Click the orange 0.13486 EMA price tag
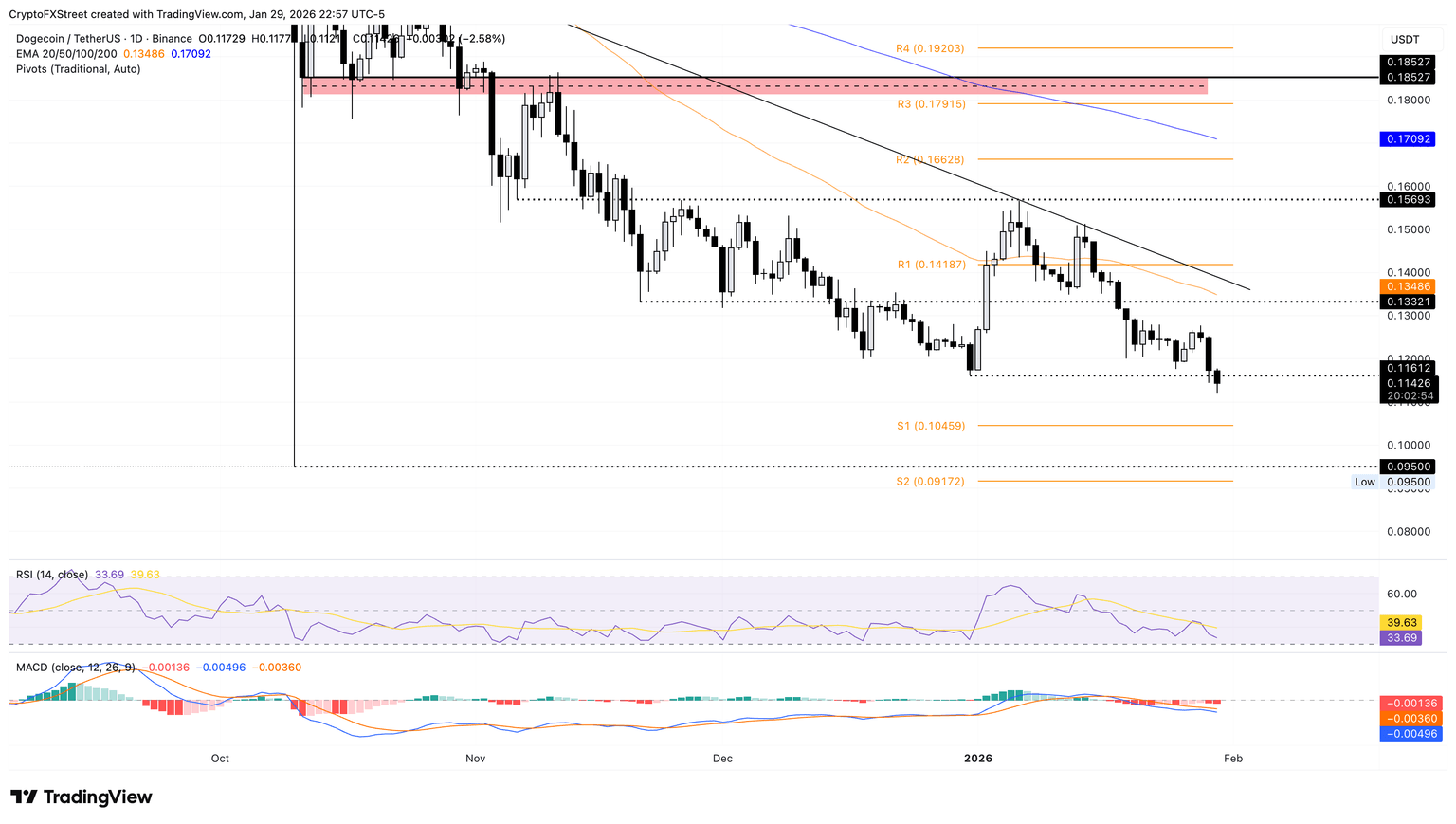 click(1407, 286)
